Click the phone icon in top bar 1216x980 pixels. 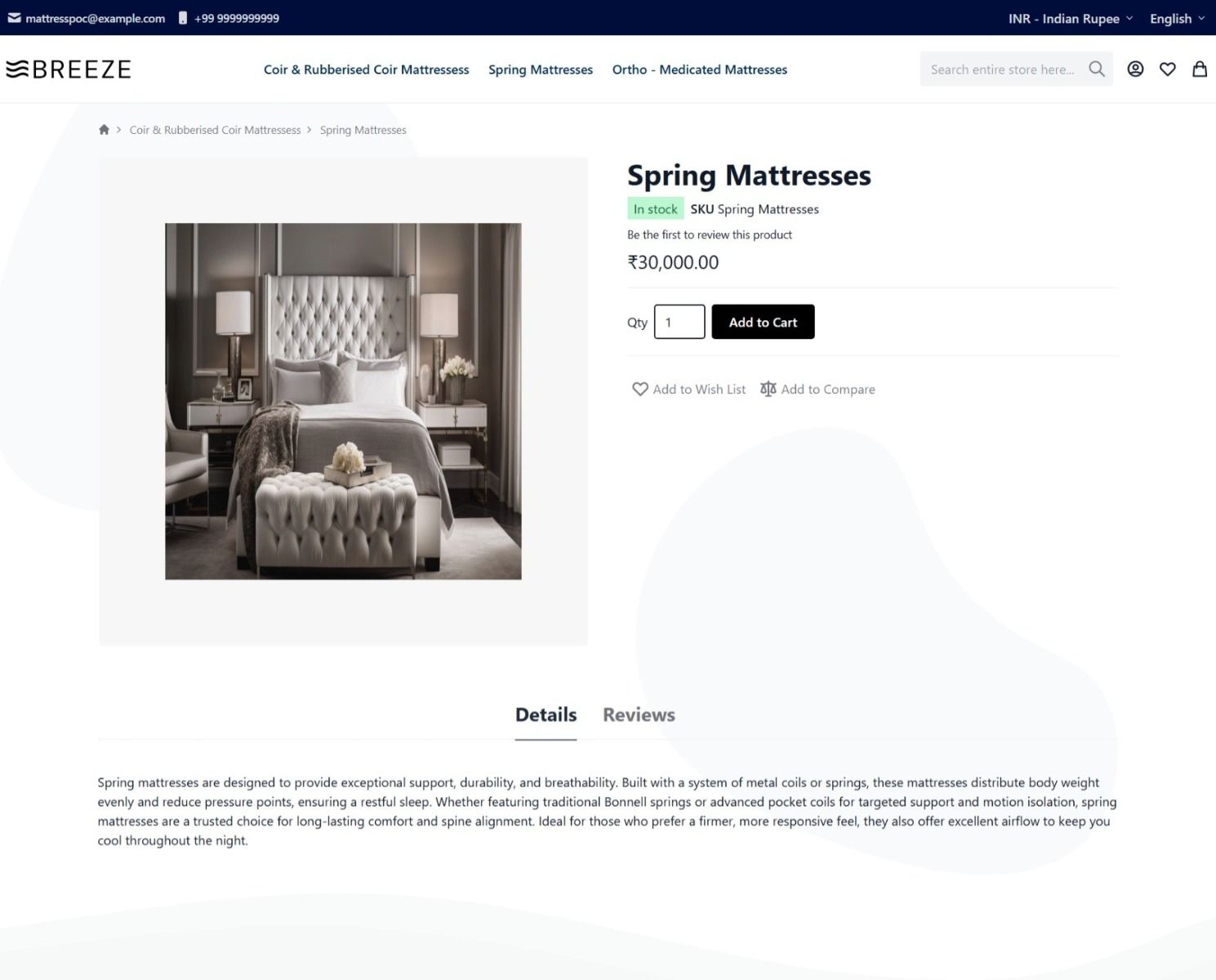pos(183,18)
